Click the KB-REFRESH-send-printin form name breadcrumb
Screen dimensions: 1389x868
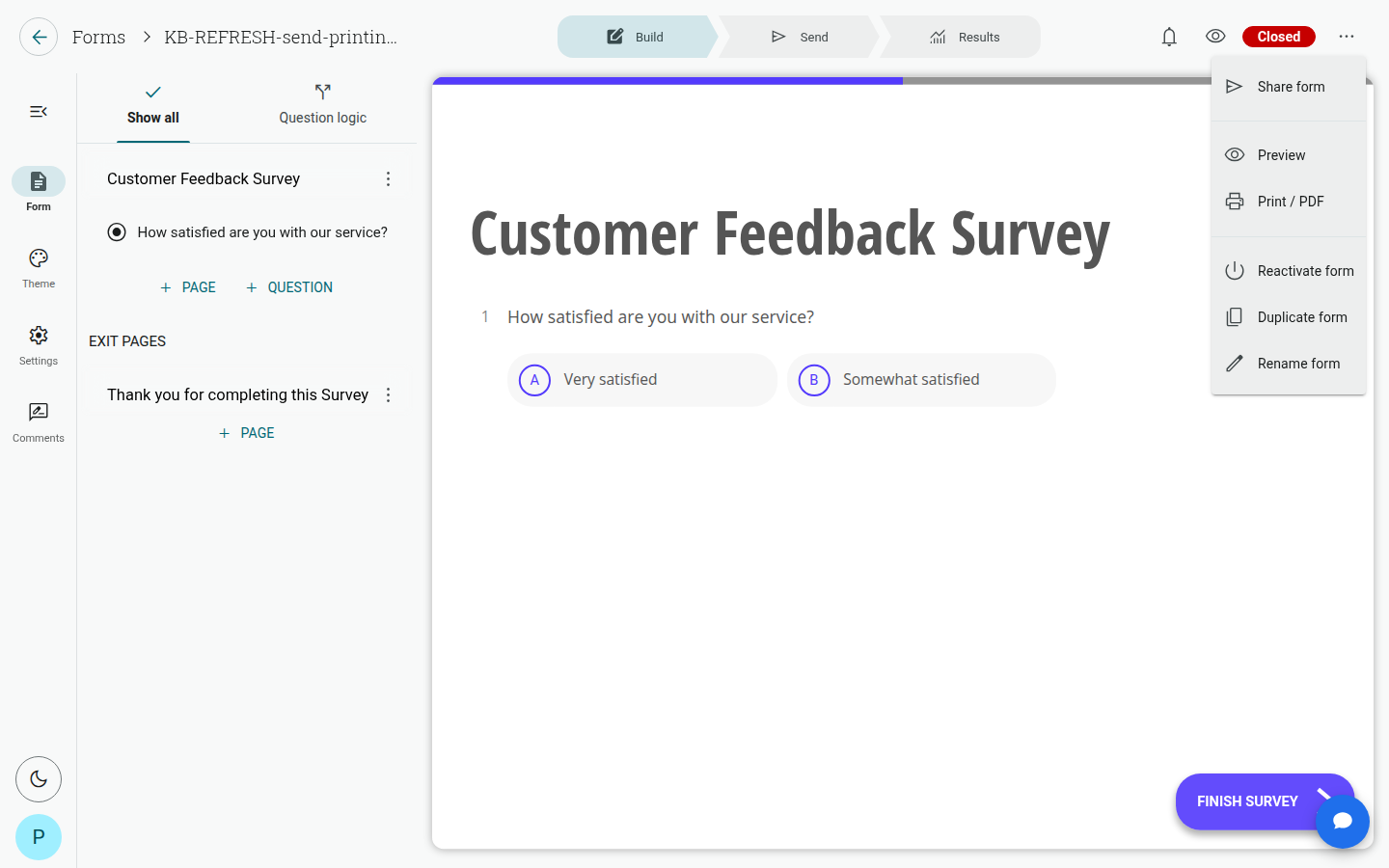coord(281,37)
